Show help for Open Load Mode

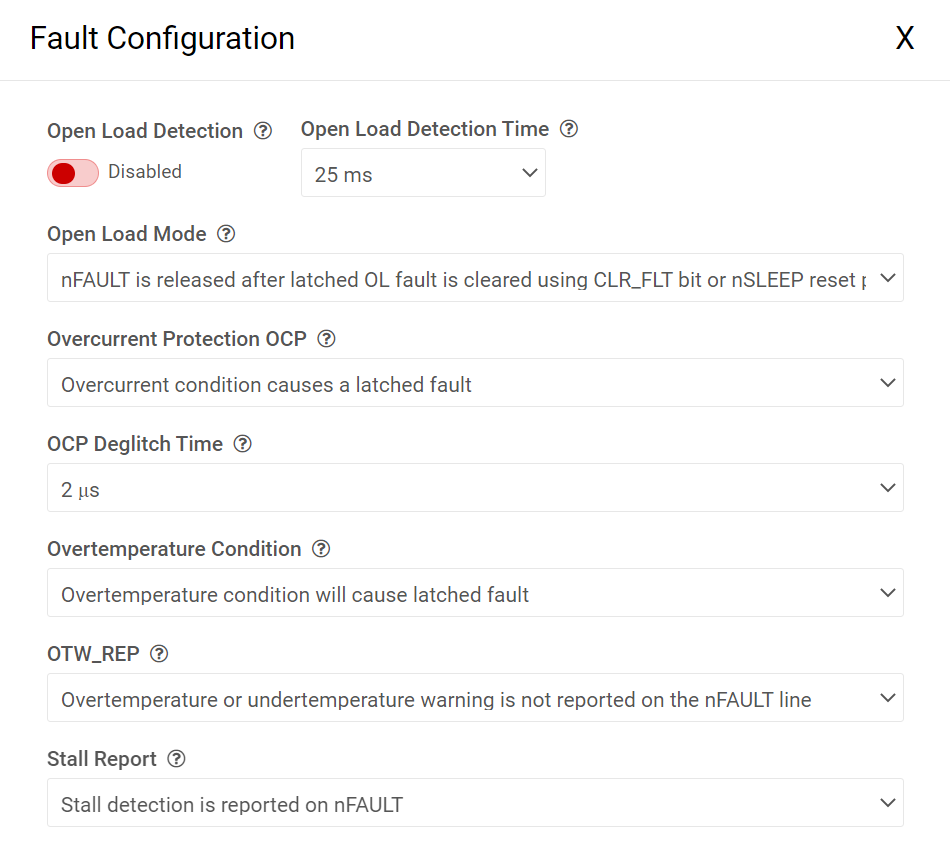pos(226,234)
